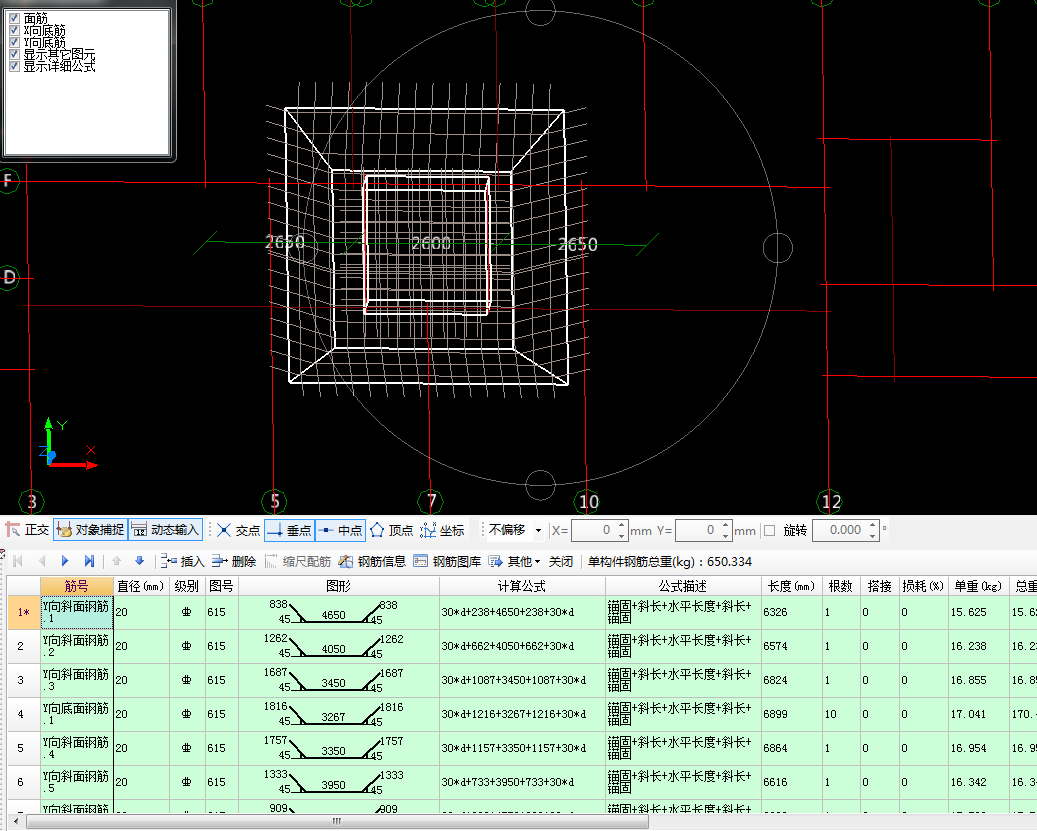Increase rotation angle with up stepper
The image size is (1037, 831).
pyautogui.click(x=873, y=526)
